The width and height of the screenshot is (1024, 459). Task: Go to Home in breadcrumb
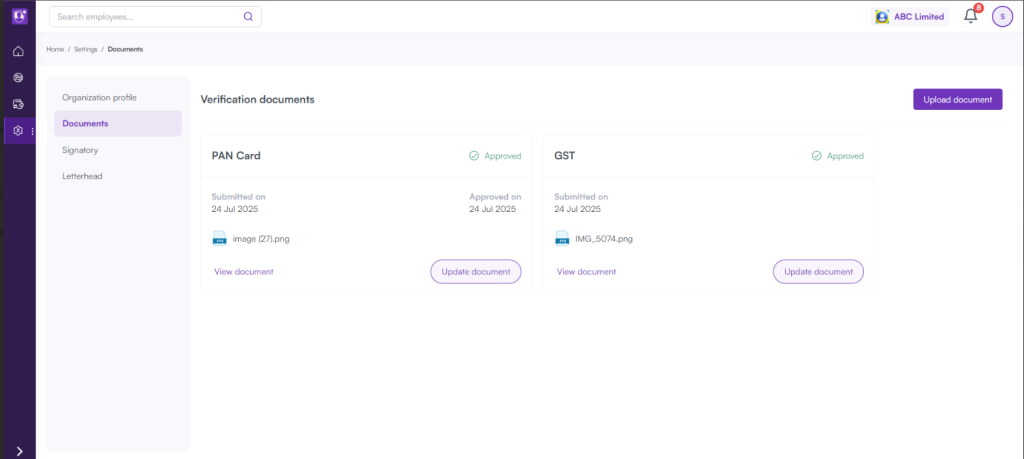coord(55,49)
